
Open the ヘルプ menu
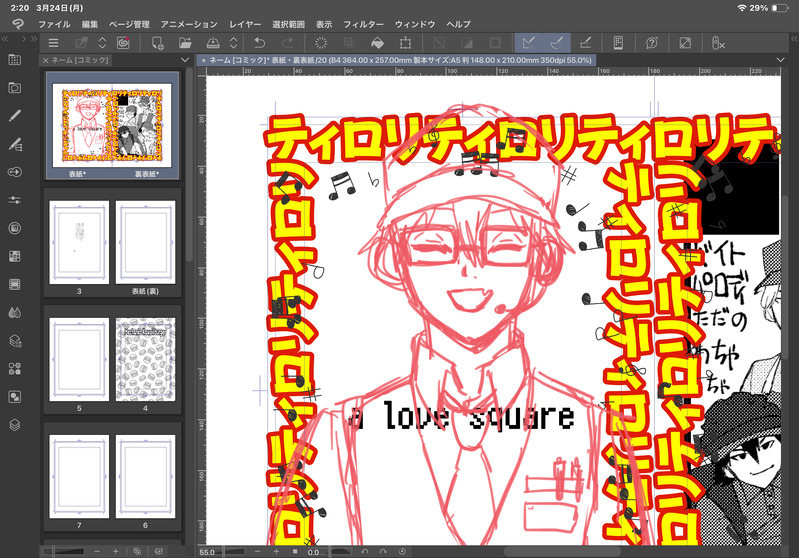click(x=458, y=24)
